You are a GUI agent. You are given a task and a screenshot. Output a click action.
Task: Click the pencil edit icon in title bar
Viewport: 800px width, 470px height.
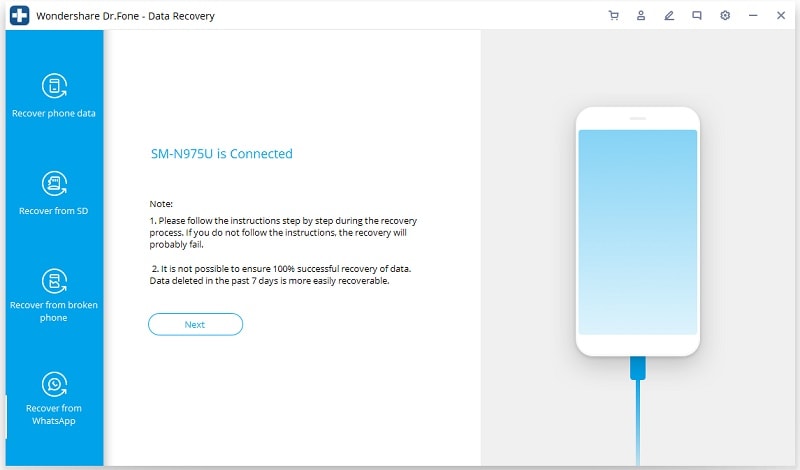click(669, 15)
